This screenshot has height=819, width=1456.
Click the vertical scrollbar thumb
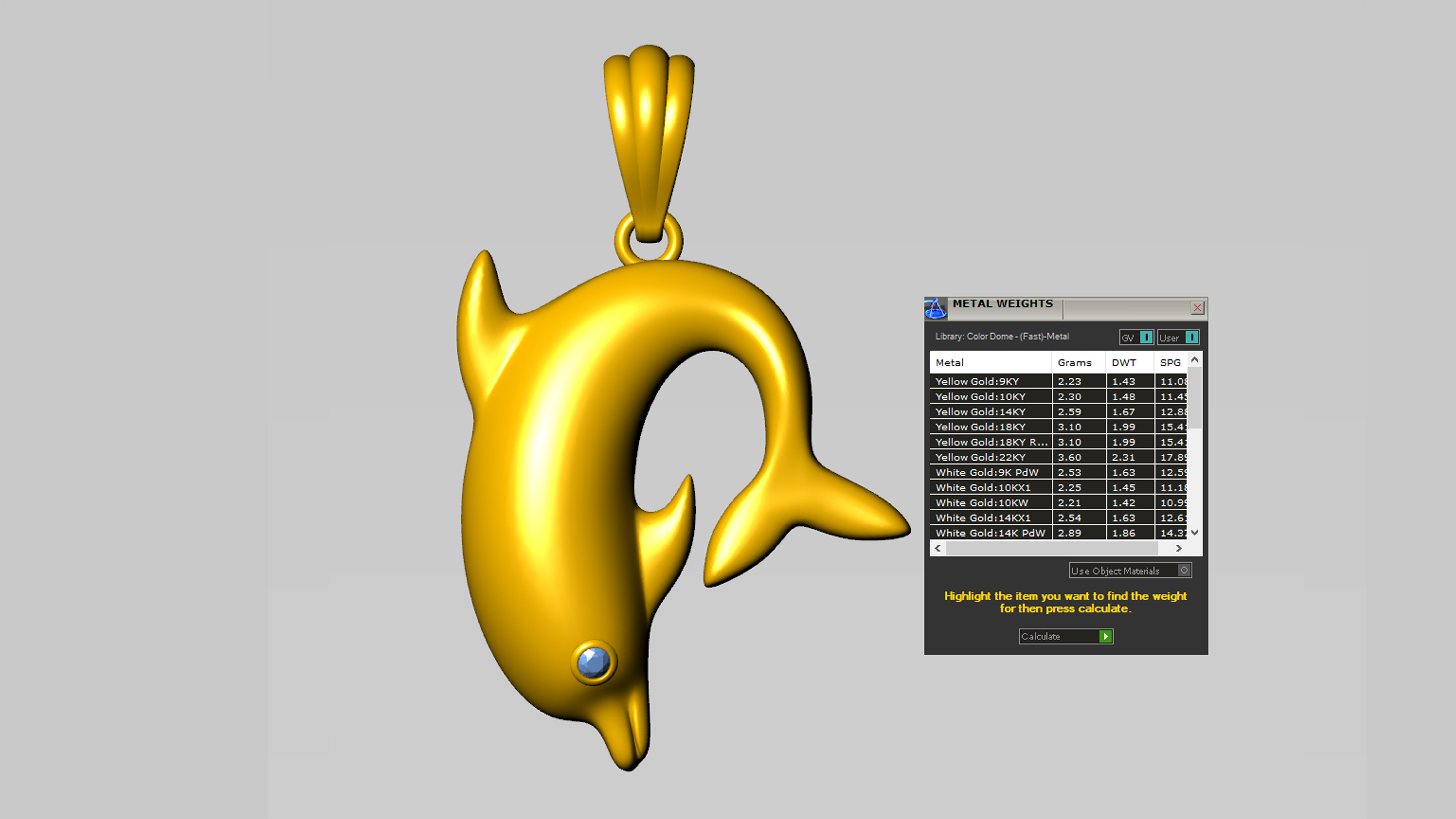pyautogui.click(x=1194, y=398)
